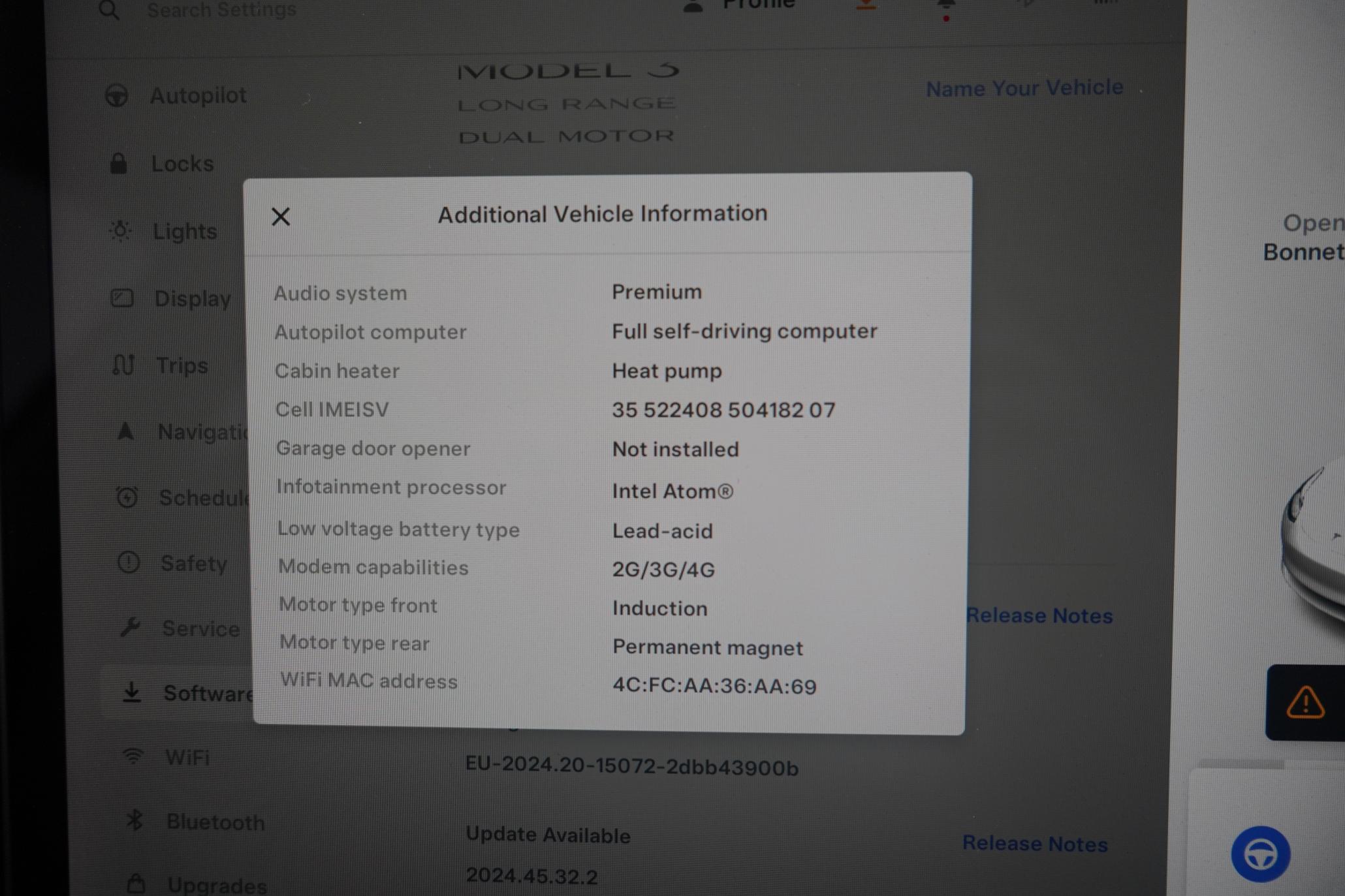Select the Schedule clock icon

(x=127, y=497)
